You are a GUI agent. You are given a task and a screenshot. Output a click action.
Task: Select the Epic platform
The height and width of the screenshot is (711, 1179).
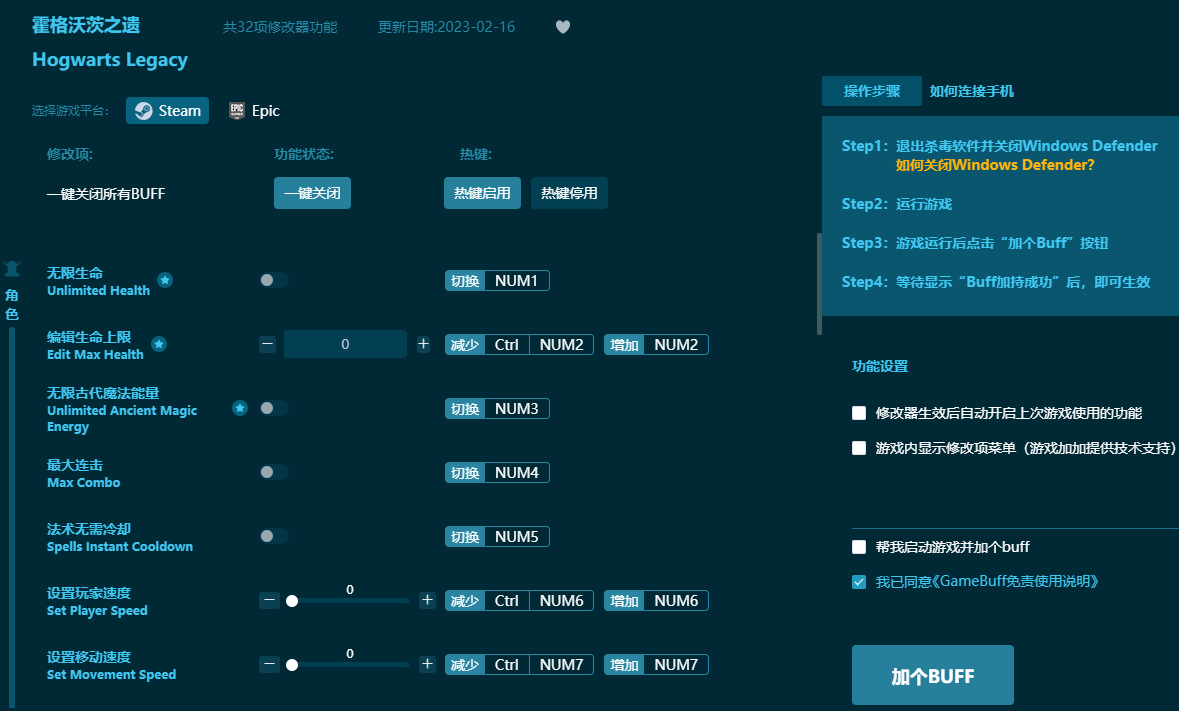coord(254,110)
